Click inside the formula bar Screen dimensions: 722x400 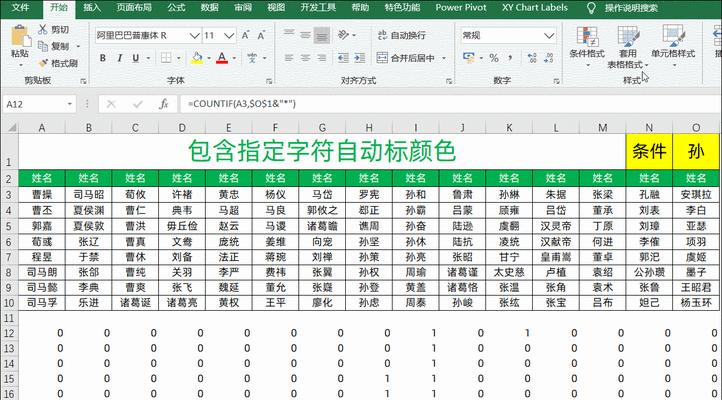click(451, 104)
